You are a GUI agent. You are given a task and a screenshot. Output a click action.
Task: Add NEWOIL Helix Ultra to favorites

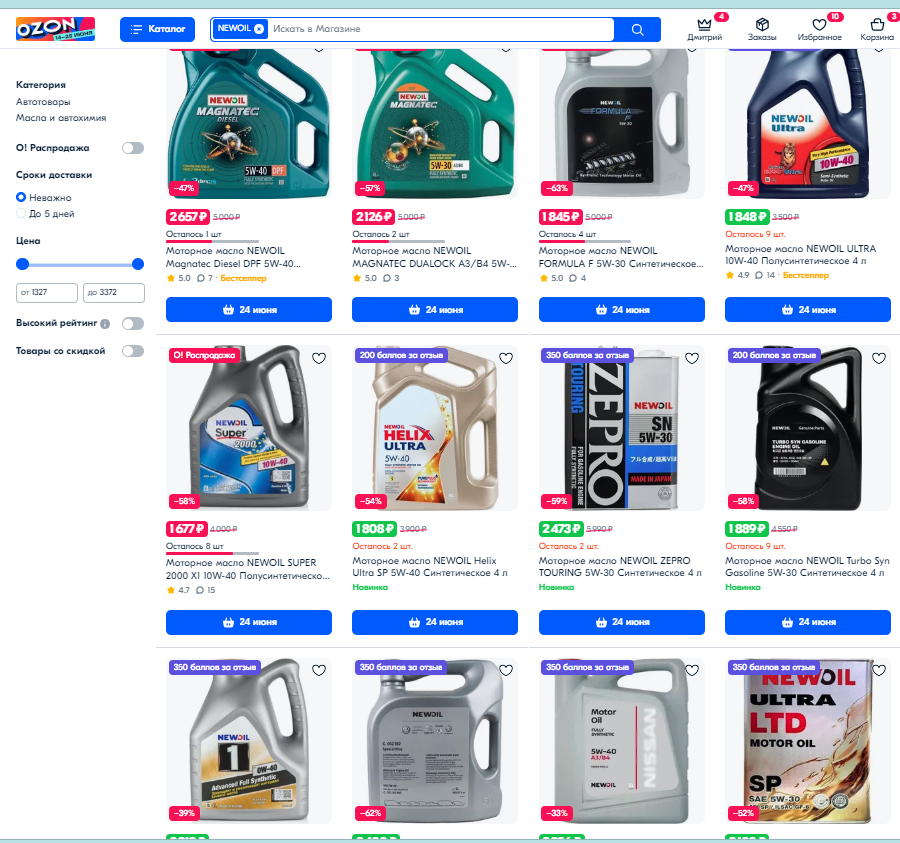tap(505, 358)
